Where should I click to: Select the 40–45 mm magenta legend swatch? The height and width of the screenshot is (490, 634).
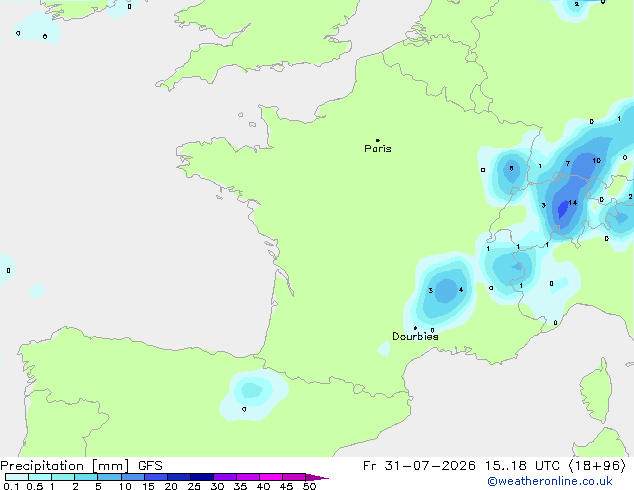click(x=271, y=477)
